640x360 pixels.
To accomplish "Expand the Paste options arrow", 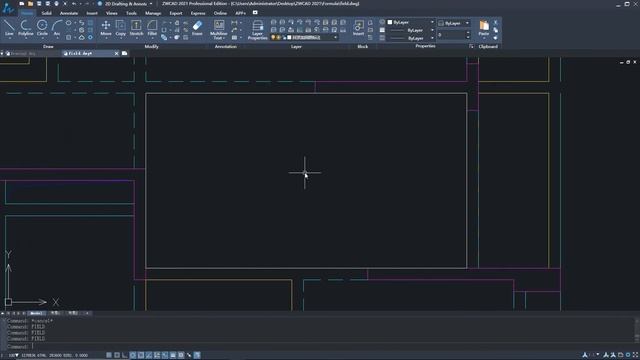I will (484, 38).
